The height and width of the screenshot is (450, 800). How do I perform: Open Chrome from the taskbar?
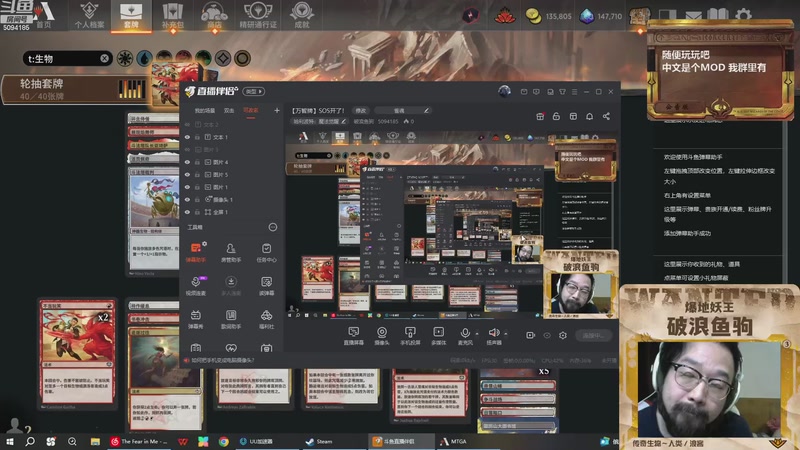click(x=223, y=441)
